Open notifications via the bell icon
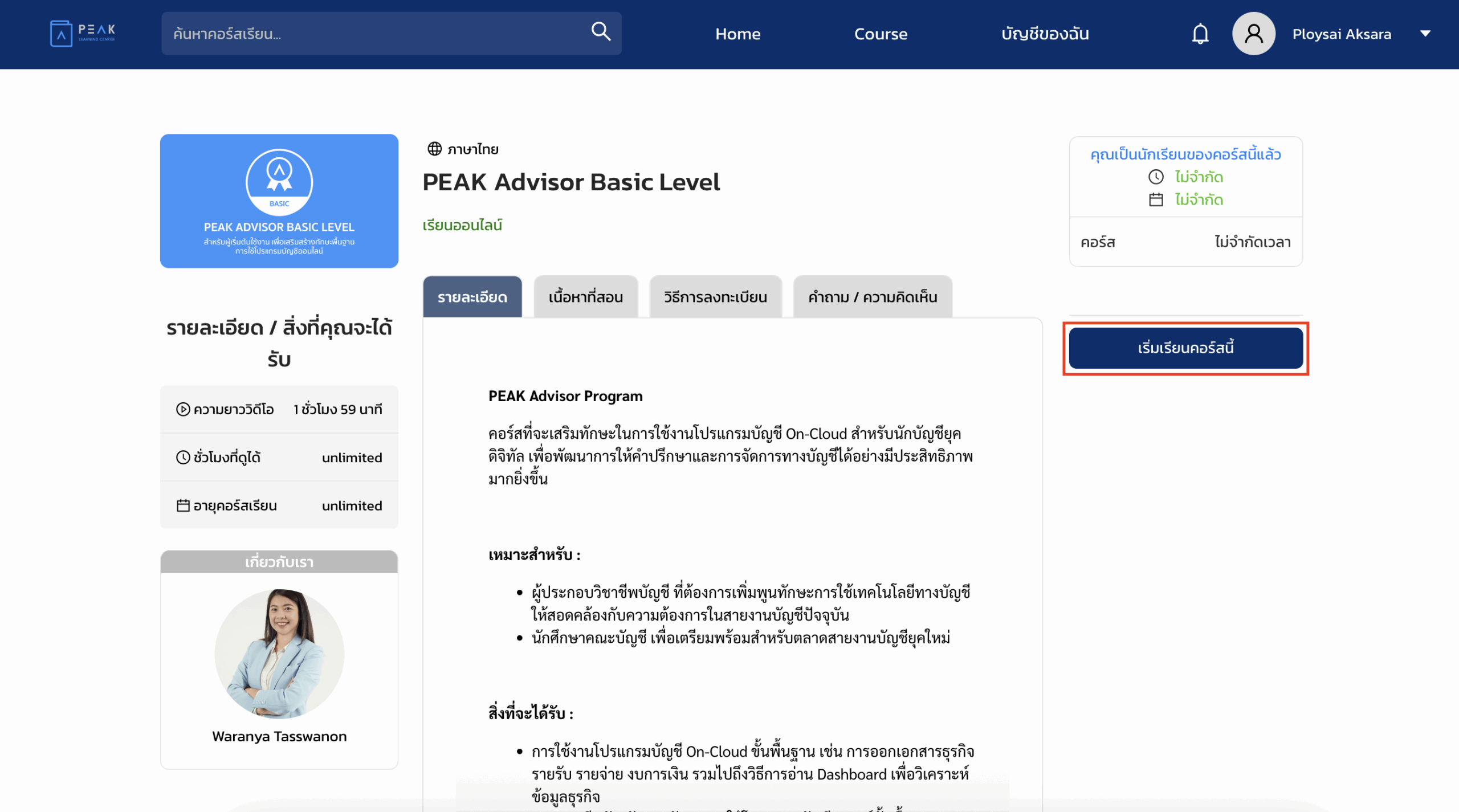 pyautogui.click(x=1200, y=34)
